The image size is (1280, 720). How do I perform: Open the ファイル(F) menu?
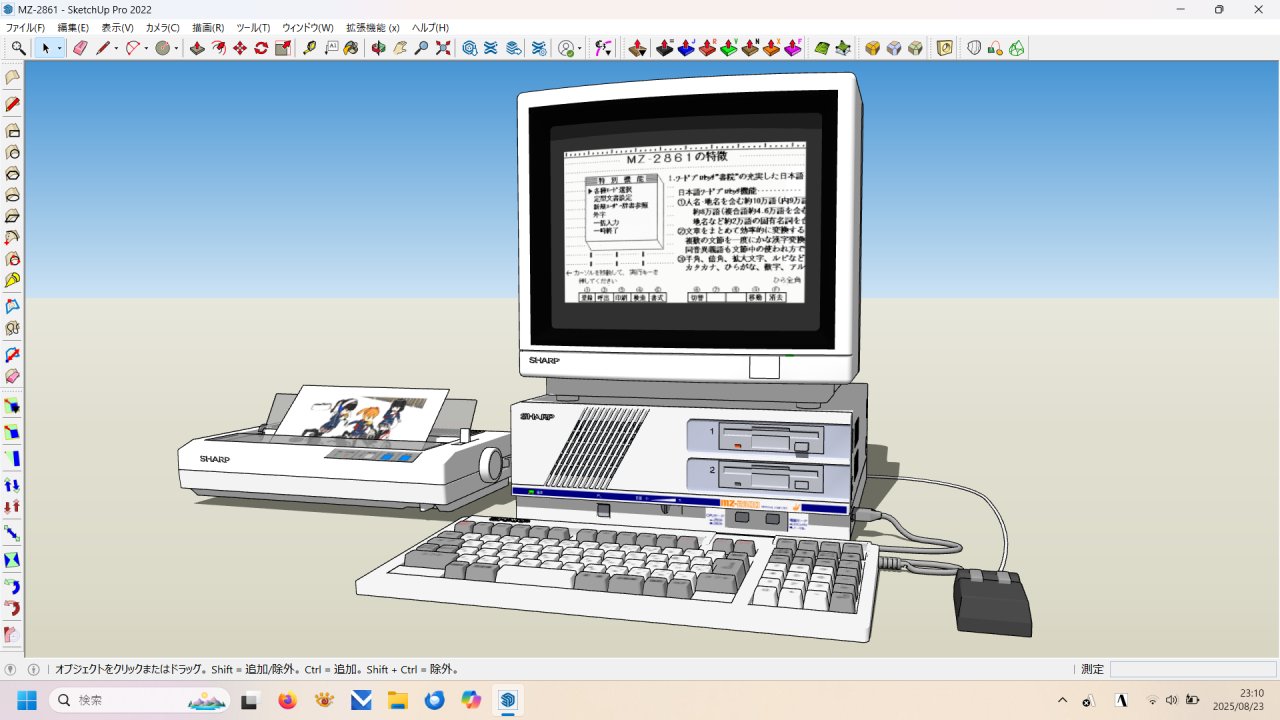click(26, 28)
